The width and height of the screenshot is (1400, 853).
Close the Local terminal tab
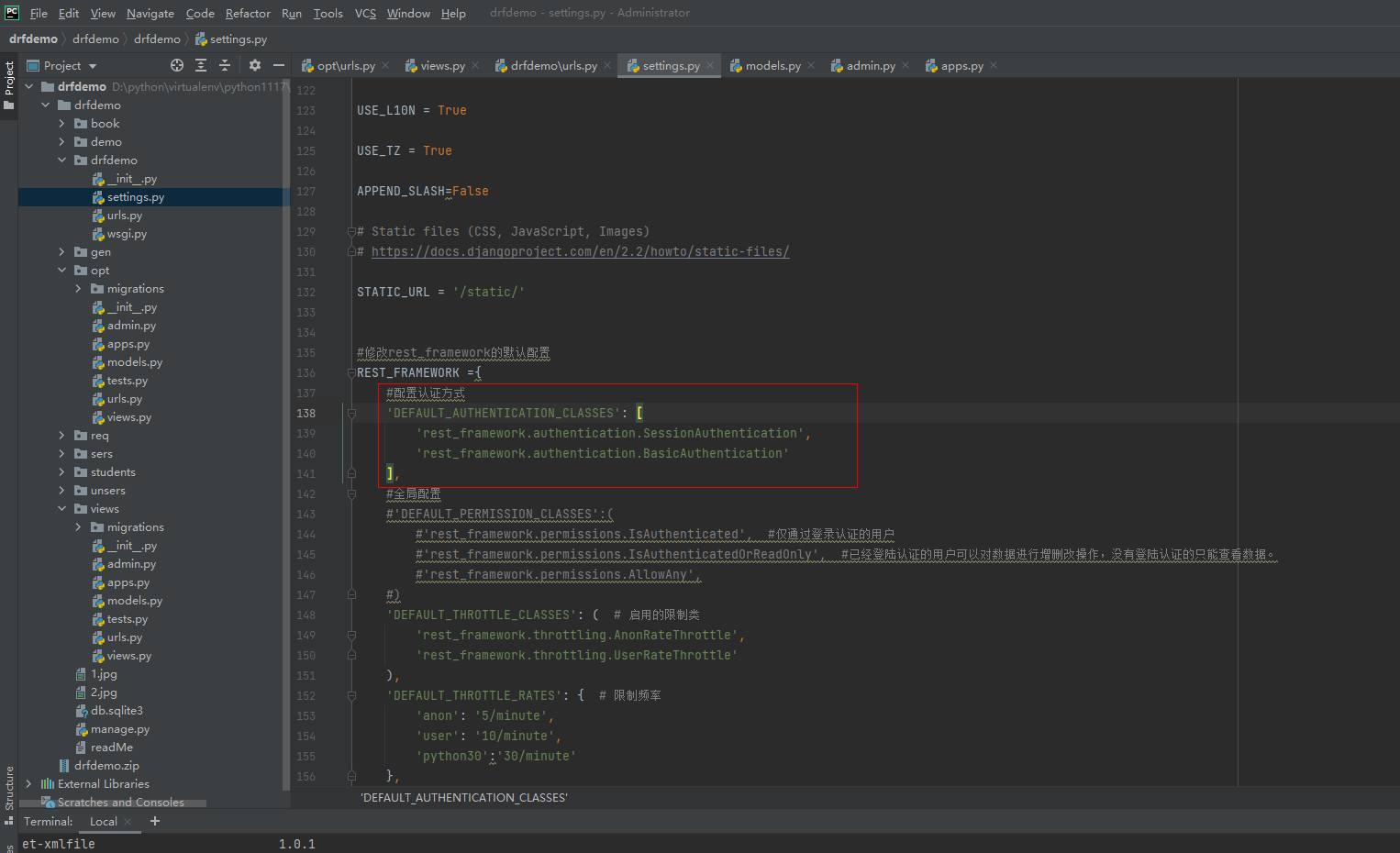128,822
